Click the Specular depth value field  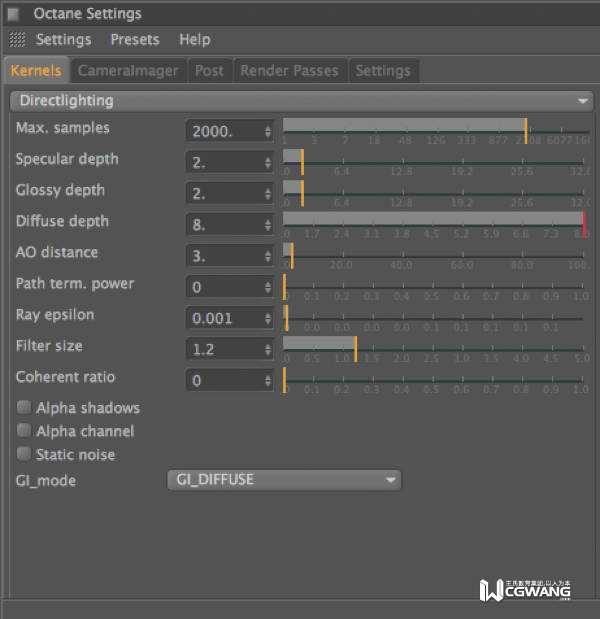230,162
